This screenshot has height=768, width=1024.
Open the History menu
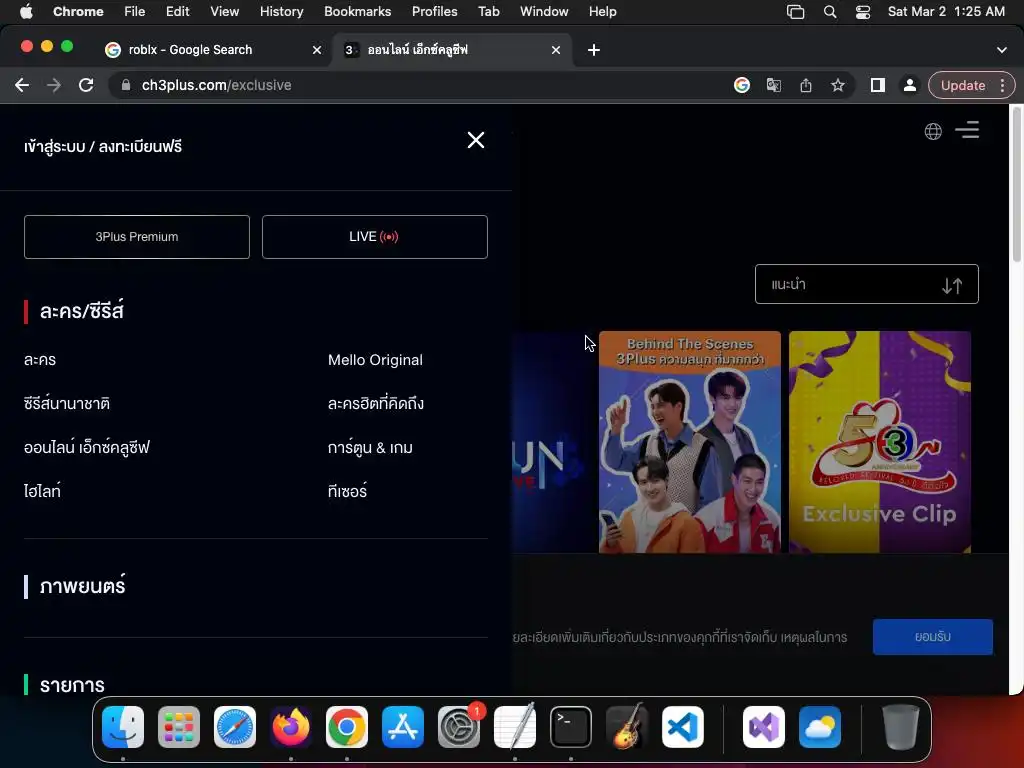[x=281, y=11]
